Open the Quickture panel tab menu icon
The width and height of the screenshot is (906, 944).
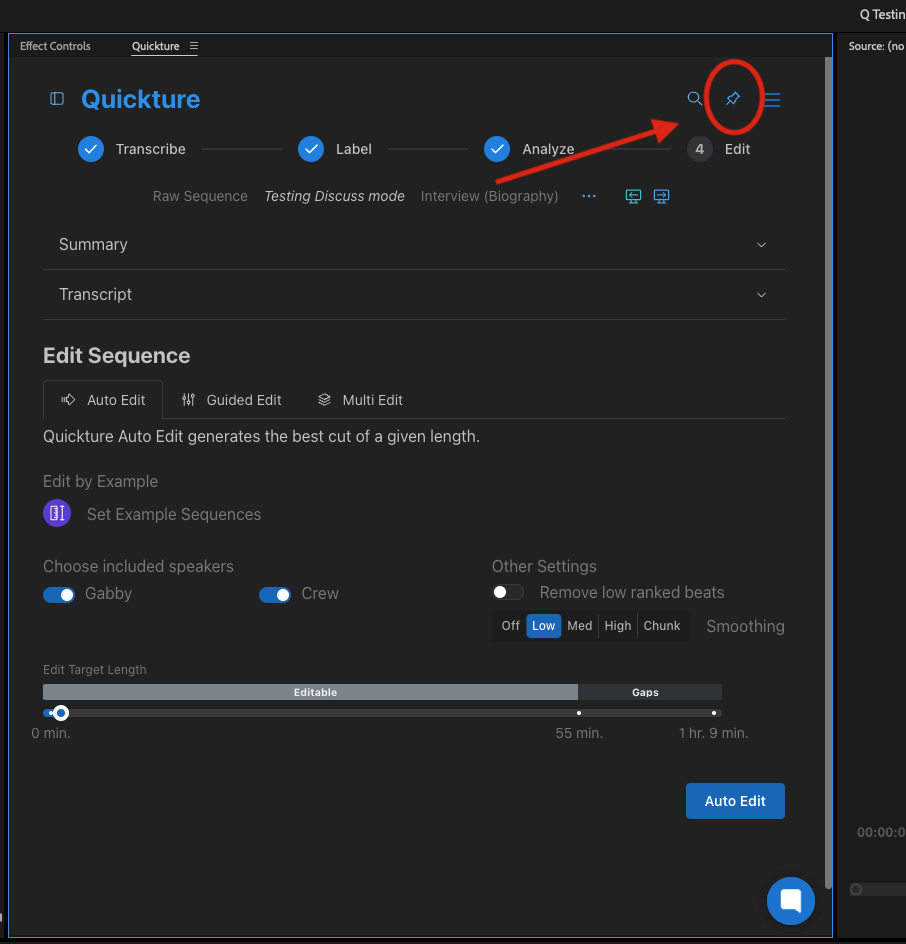coord(194,46)
